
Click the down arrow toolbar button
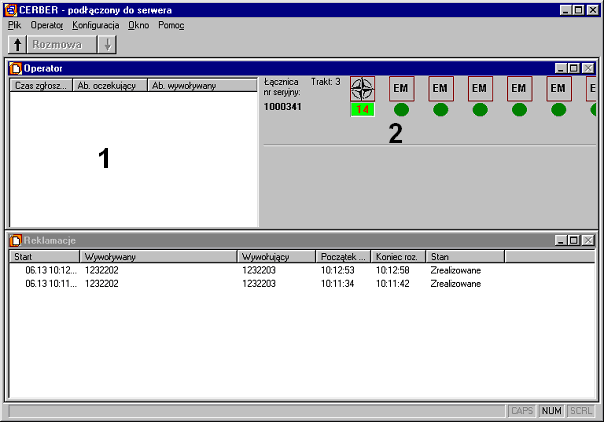click(x=108, y=45)
